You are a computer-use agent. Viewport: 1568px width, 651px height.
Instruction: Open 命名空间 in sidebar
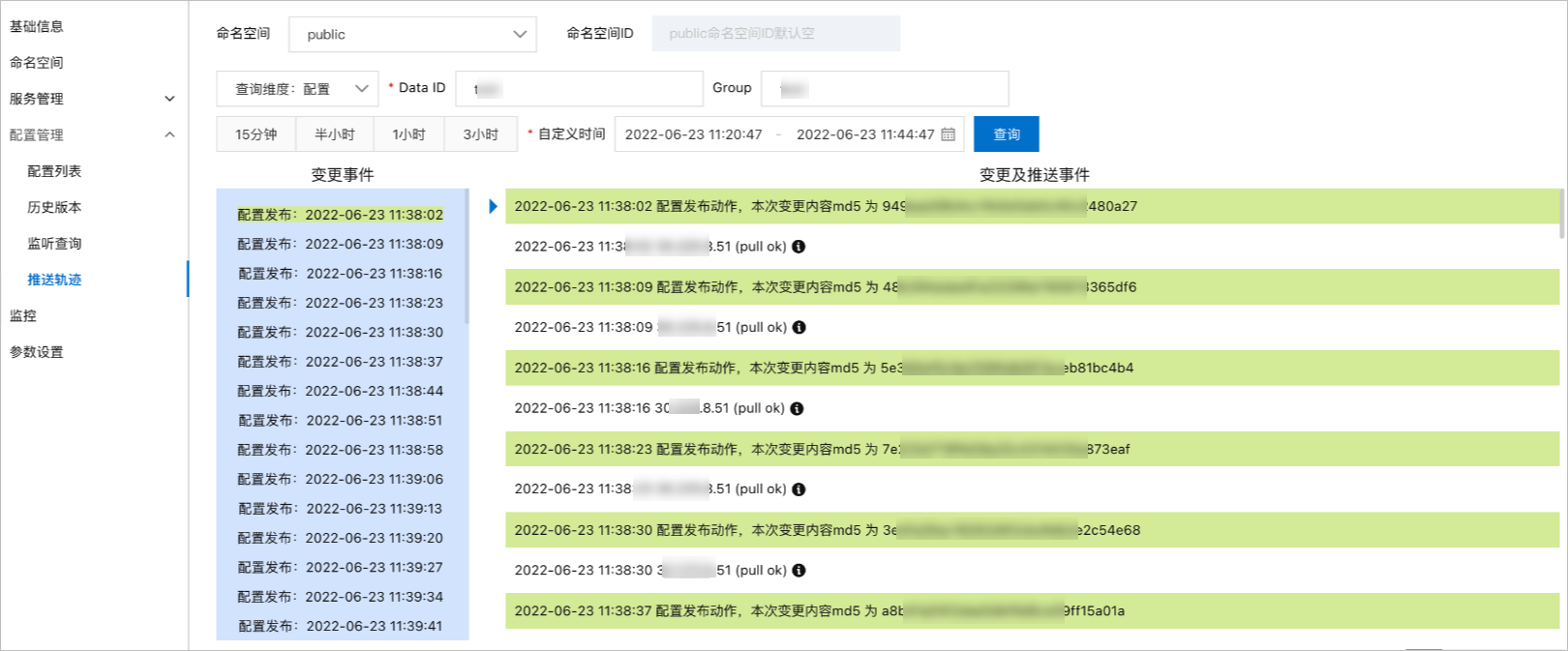pos(37,62)
